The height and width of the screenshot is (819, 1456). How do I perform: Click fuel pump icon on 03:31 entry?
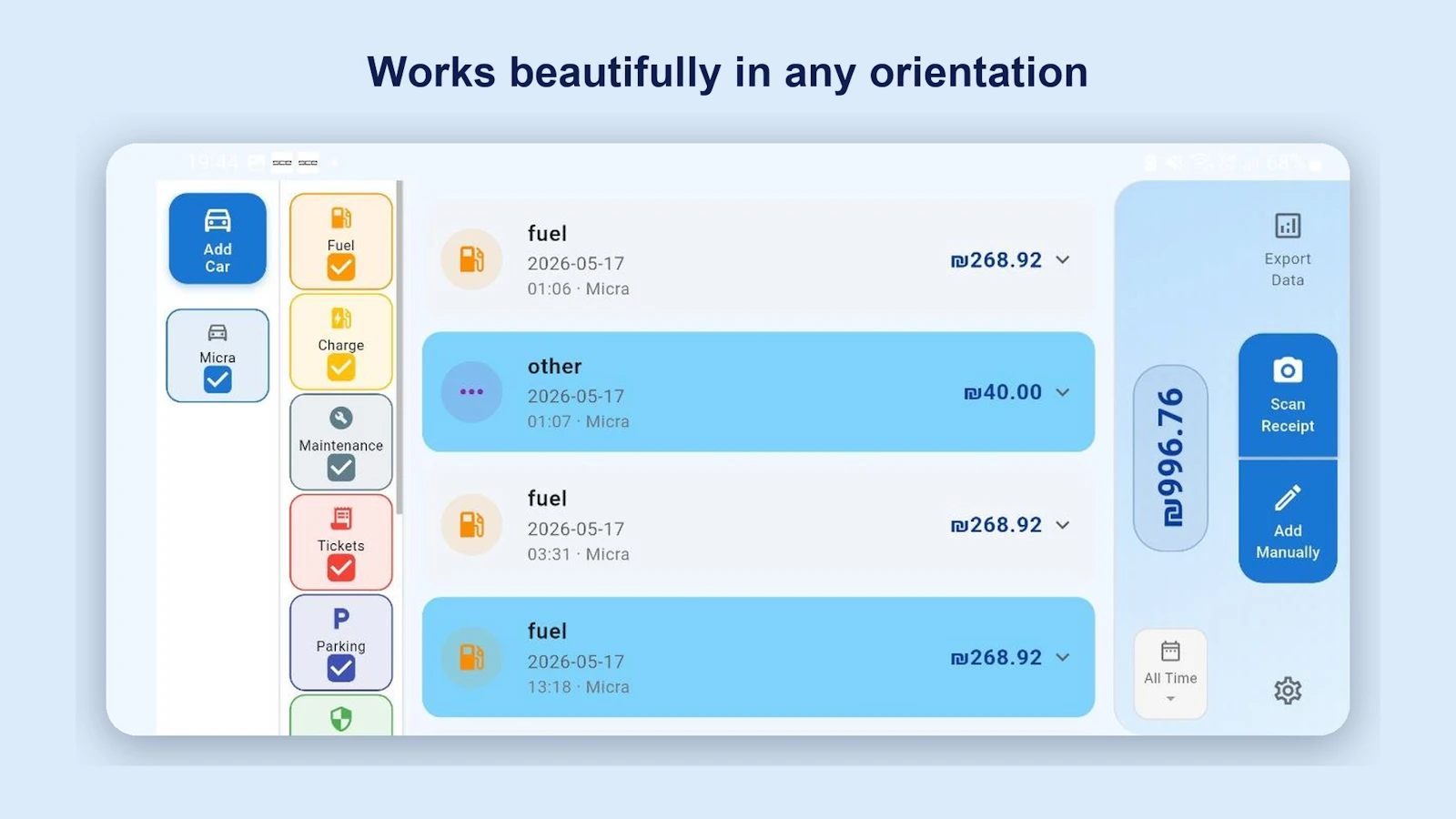tap(471, 525)
